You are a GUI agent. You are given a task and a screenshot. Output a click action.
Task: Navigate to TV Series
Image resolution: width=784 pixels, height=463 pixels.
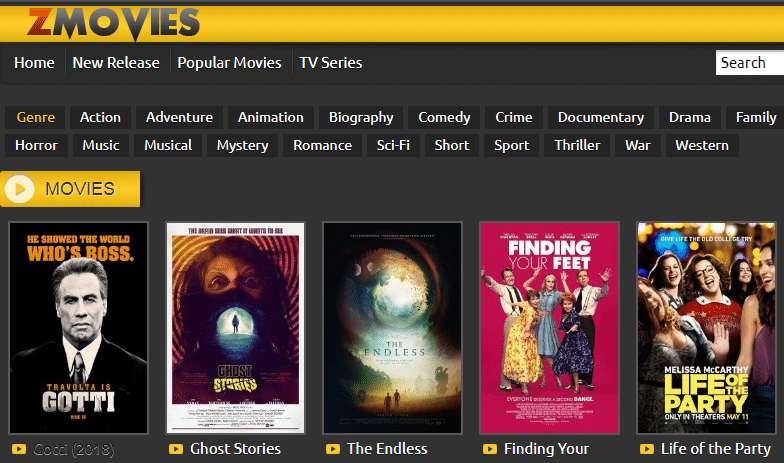[331, 62]
